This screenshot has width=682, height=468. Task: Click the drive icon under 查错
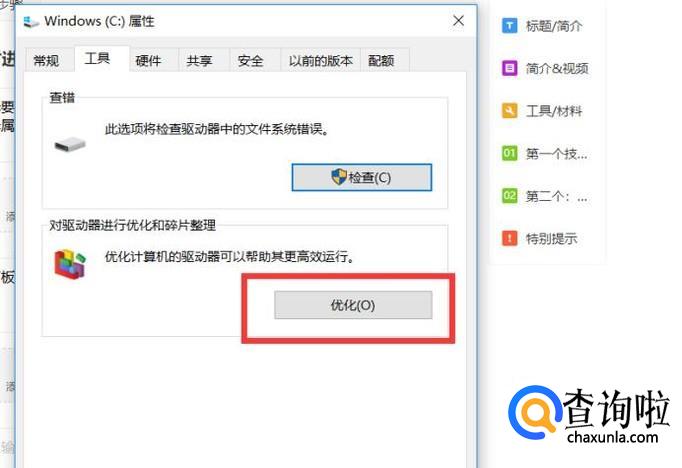point(70,144)
